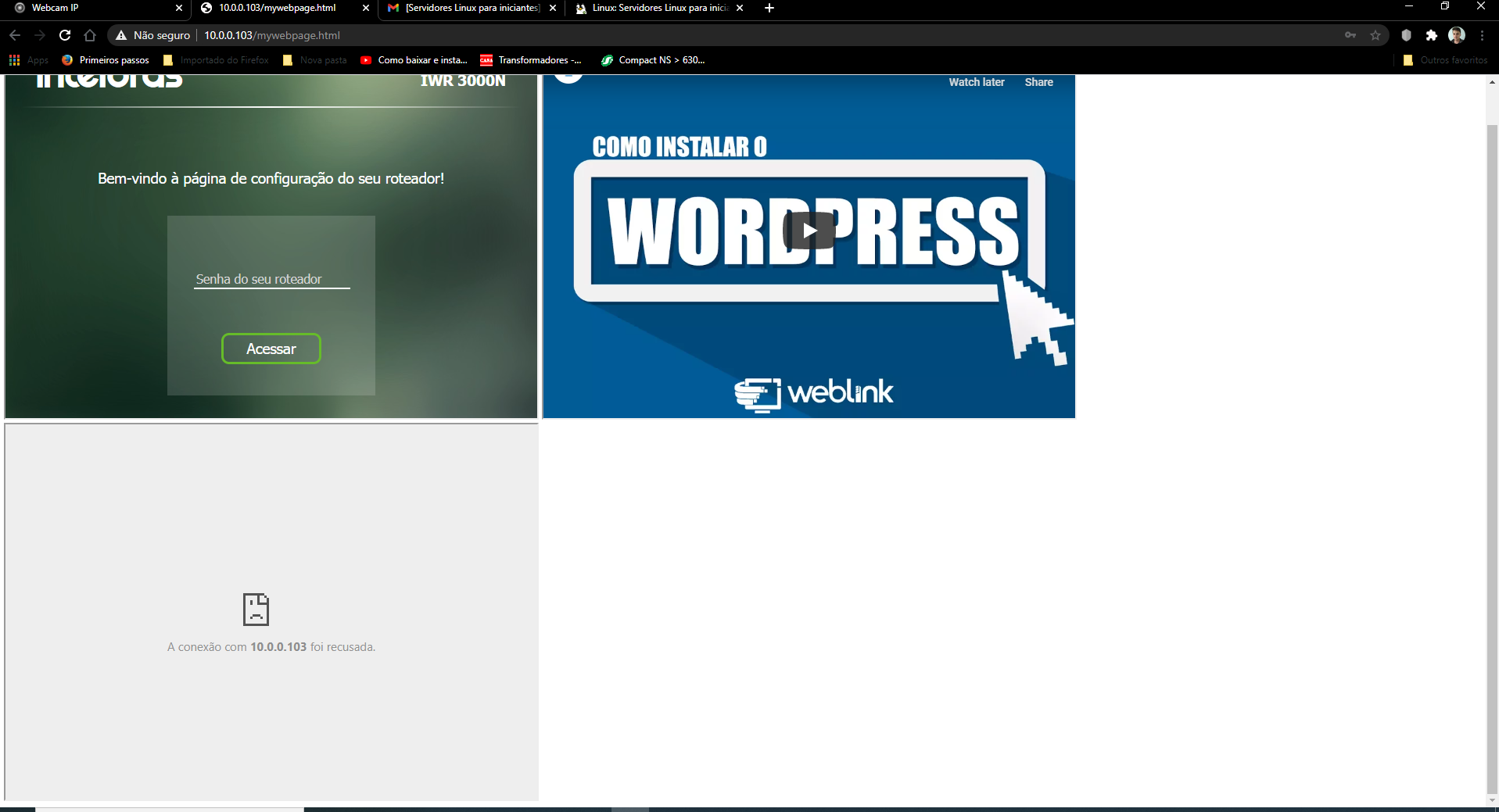Image resolution: width=1499 pixels, height=812 pixels.
Task: Switch to the 'Linux: Servidores Linux' tab
Action: coord(660,8)
